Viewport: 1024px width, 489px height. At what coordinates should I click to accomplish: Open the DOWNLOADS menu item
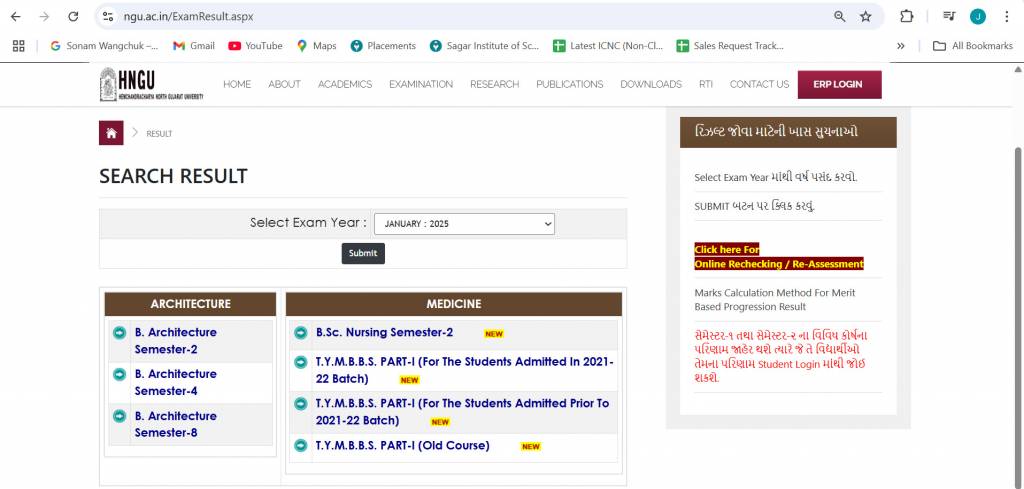[x=650, y=84]
